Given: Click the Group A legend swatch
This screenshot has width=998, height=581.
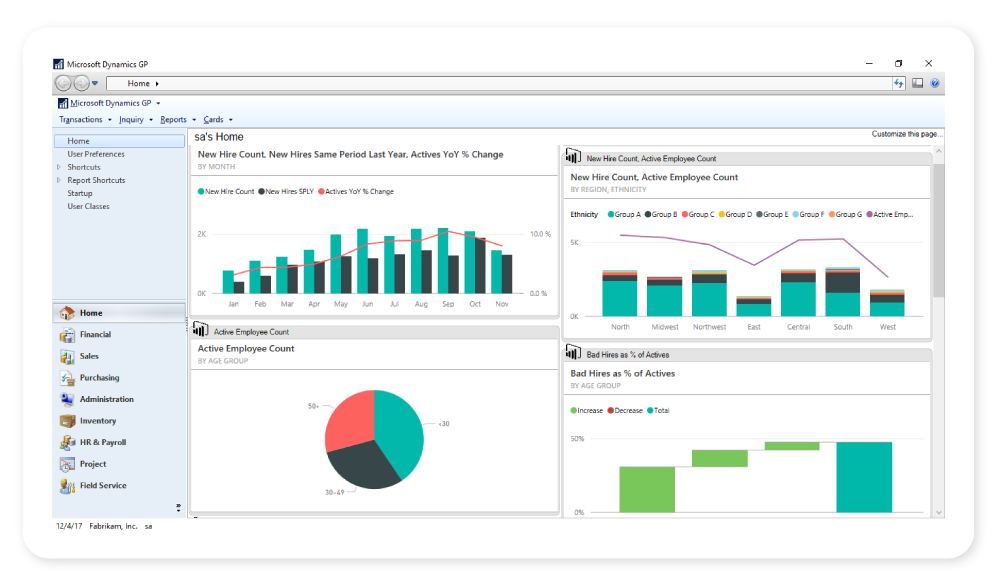Looking at the screenshot, I should 611,214.
